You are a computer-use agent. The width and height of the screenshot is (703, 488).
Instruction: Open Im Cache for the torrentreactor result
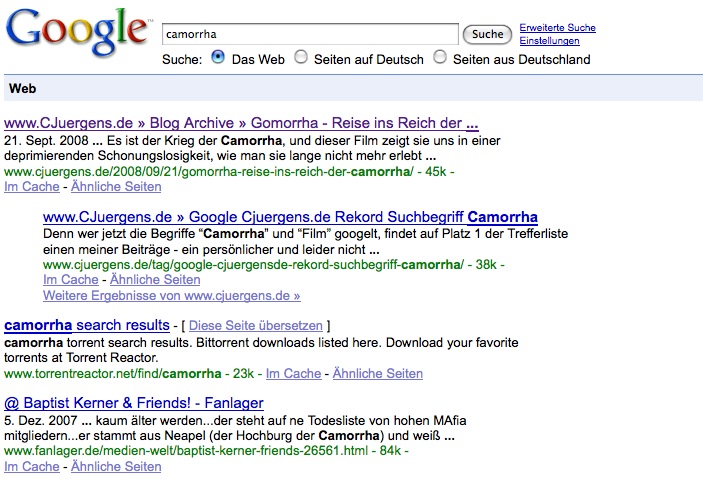tap(294, 373)
